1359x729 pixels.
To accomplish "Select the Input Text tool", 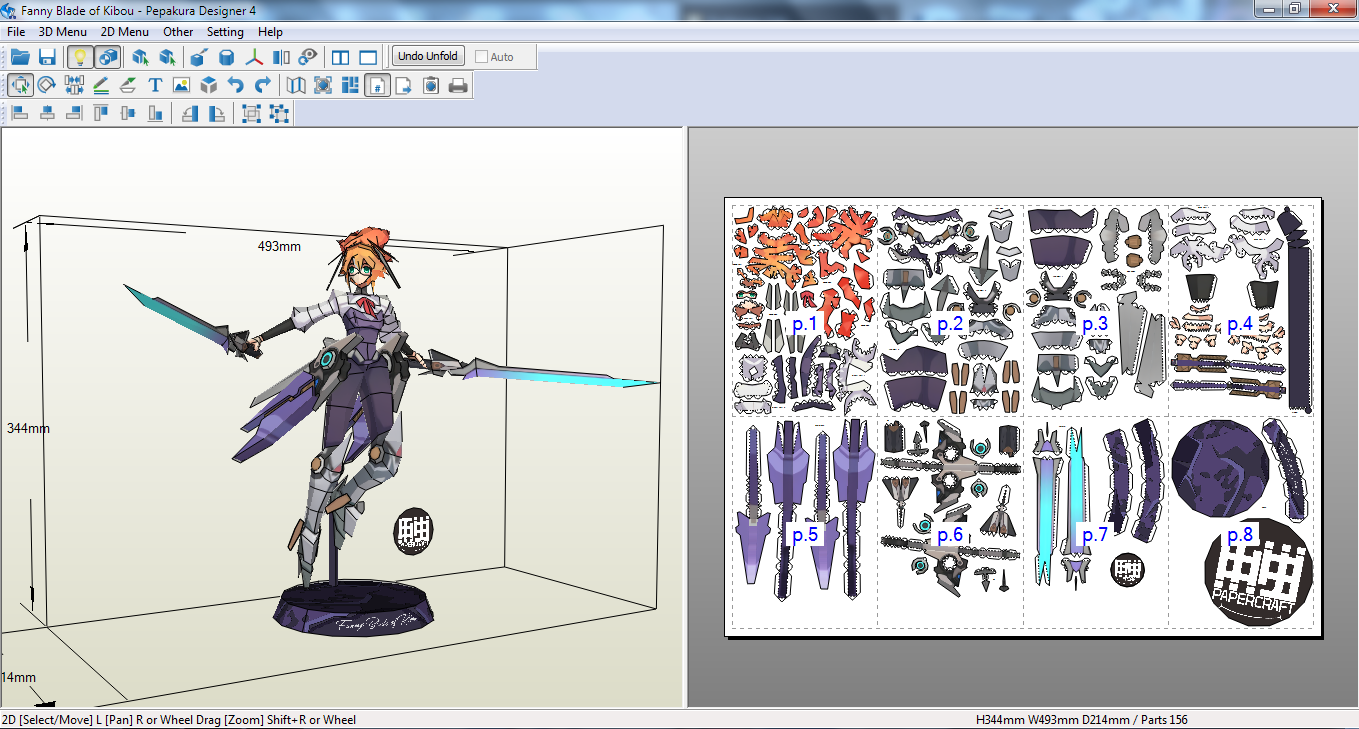I will [155, 85].
